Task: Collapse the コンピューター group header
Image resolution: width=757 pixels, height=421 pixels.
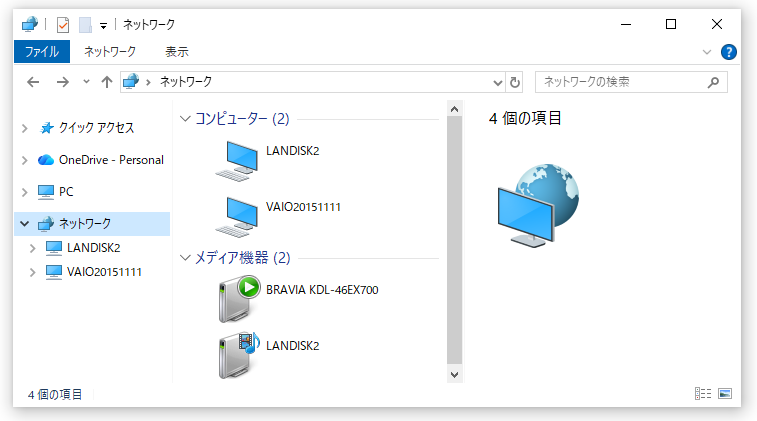Action: [x=184, y=119]
